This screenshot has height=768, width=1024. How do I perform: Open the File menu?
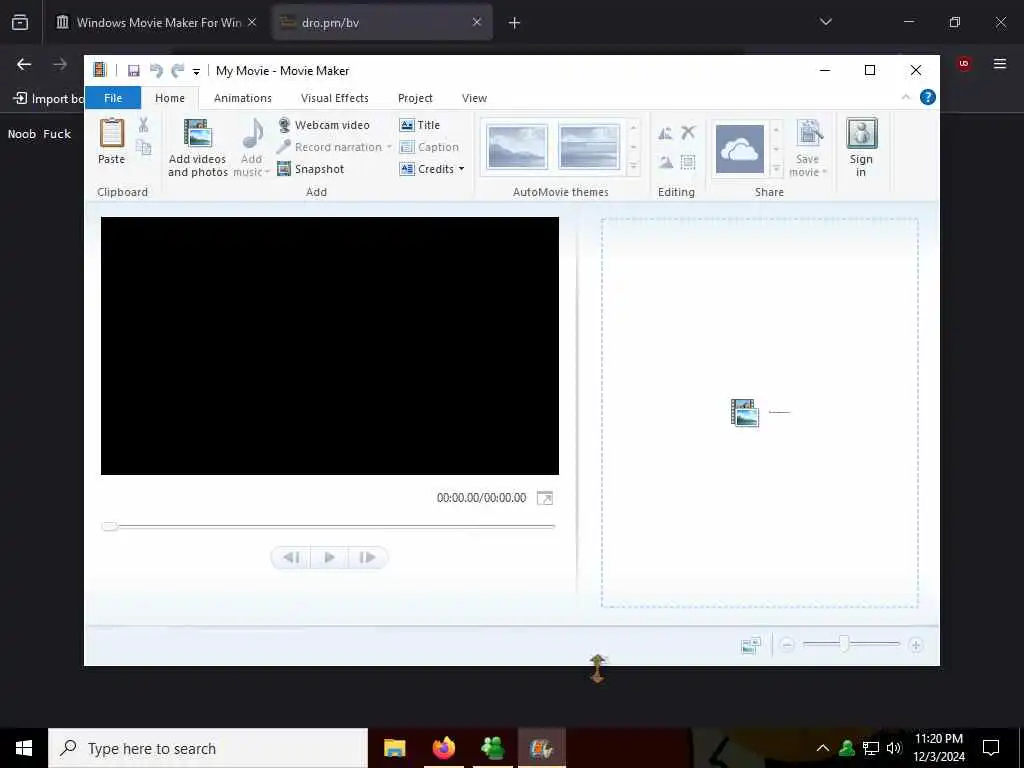(113, 98)
